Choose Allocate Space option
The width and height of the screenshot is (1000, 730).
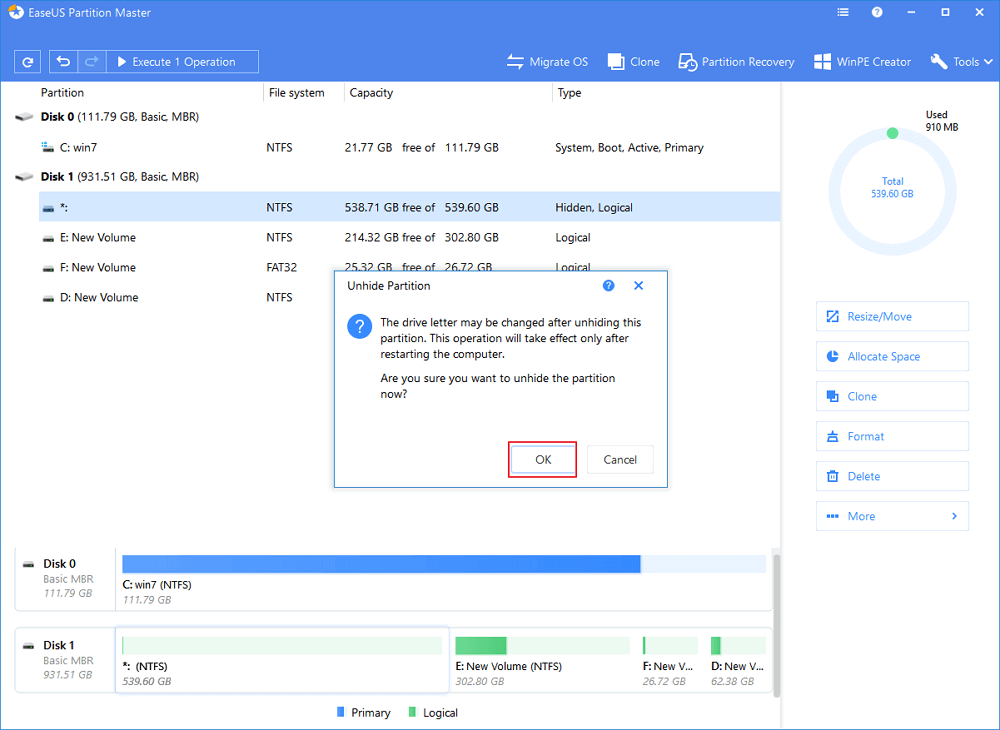point(892,356)
